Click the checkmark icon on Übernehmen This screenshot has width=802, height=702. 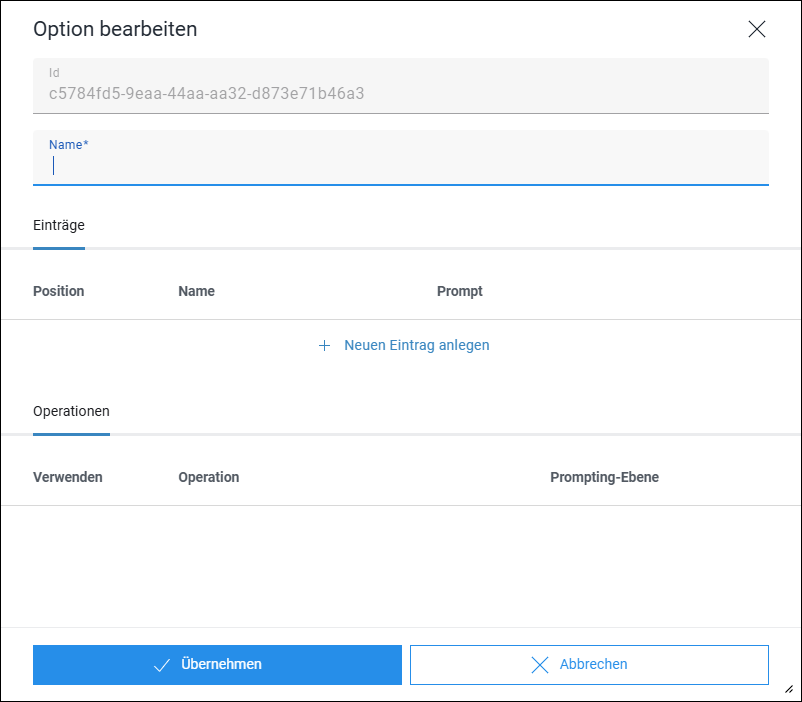pyautogui.click(x=162, y=665)
